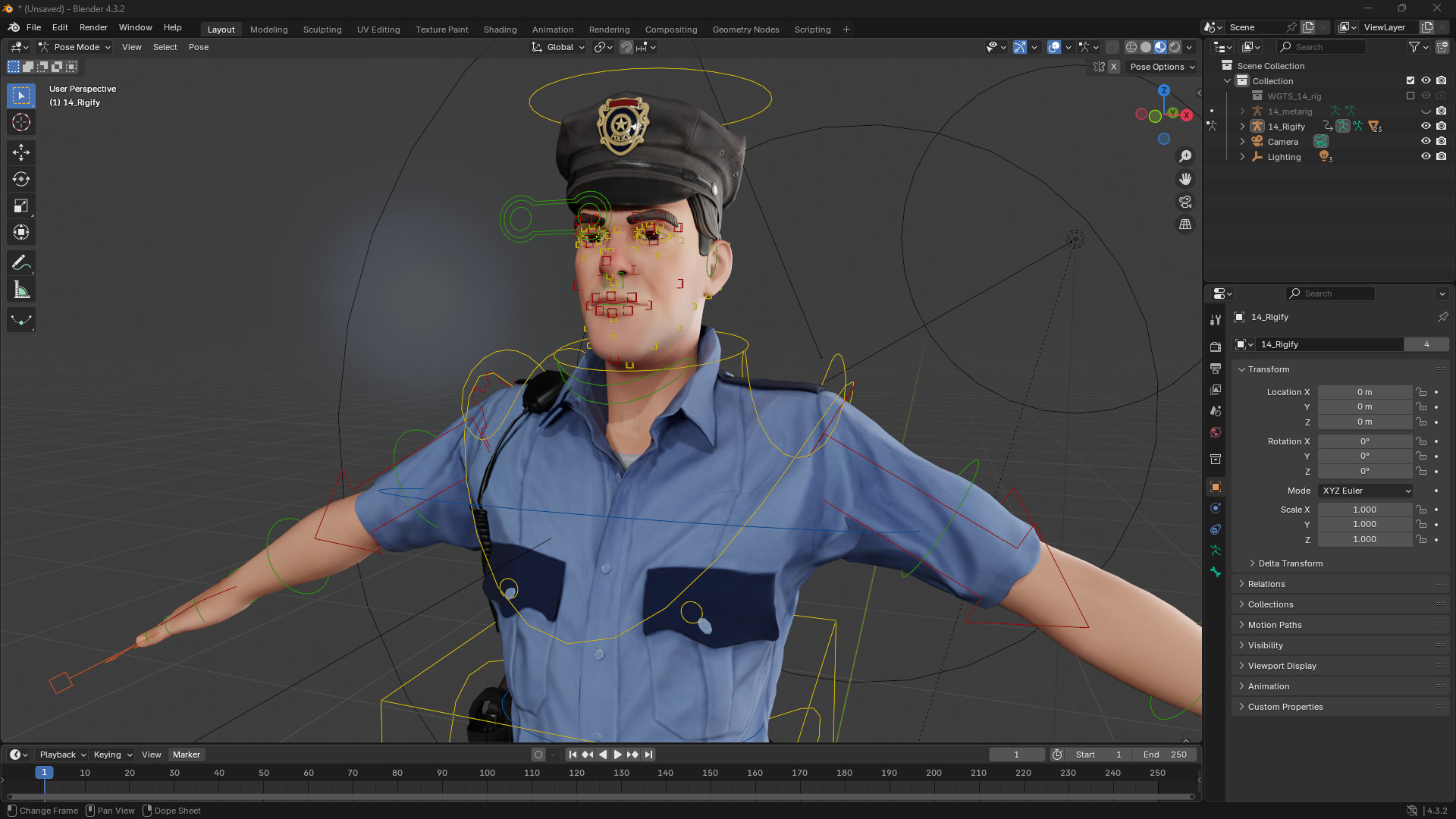The image size is (1456, 819).
Task: Switch to the Sculpting workspace tab
Action: point(322,30)
